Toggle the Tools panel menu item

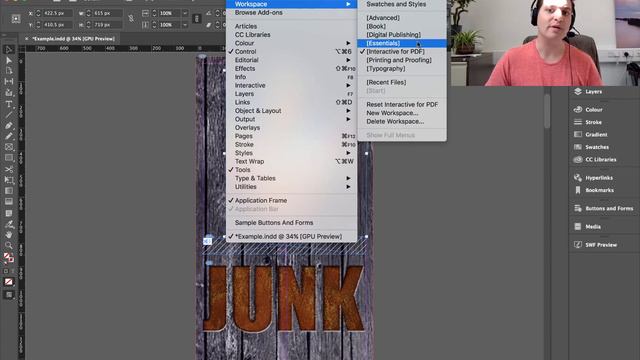291,170
